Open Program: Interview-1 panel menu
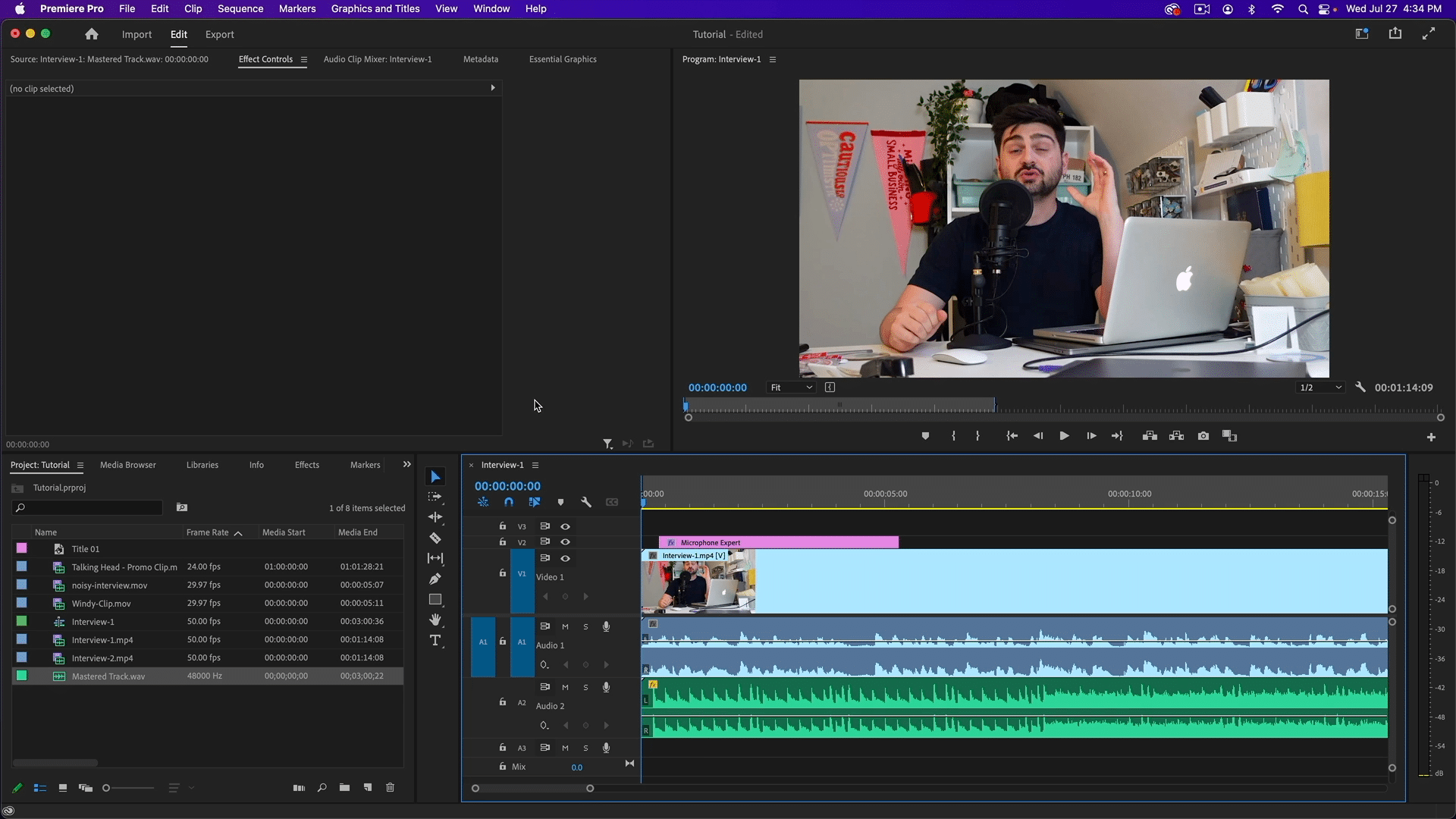 (773, 59)
